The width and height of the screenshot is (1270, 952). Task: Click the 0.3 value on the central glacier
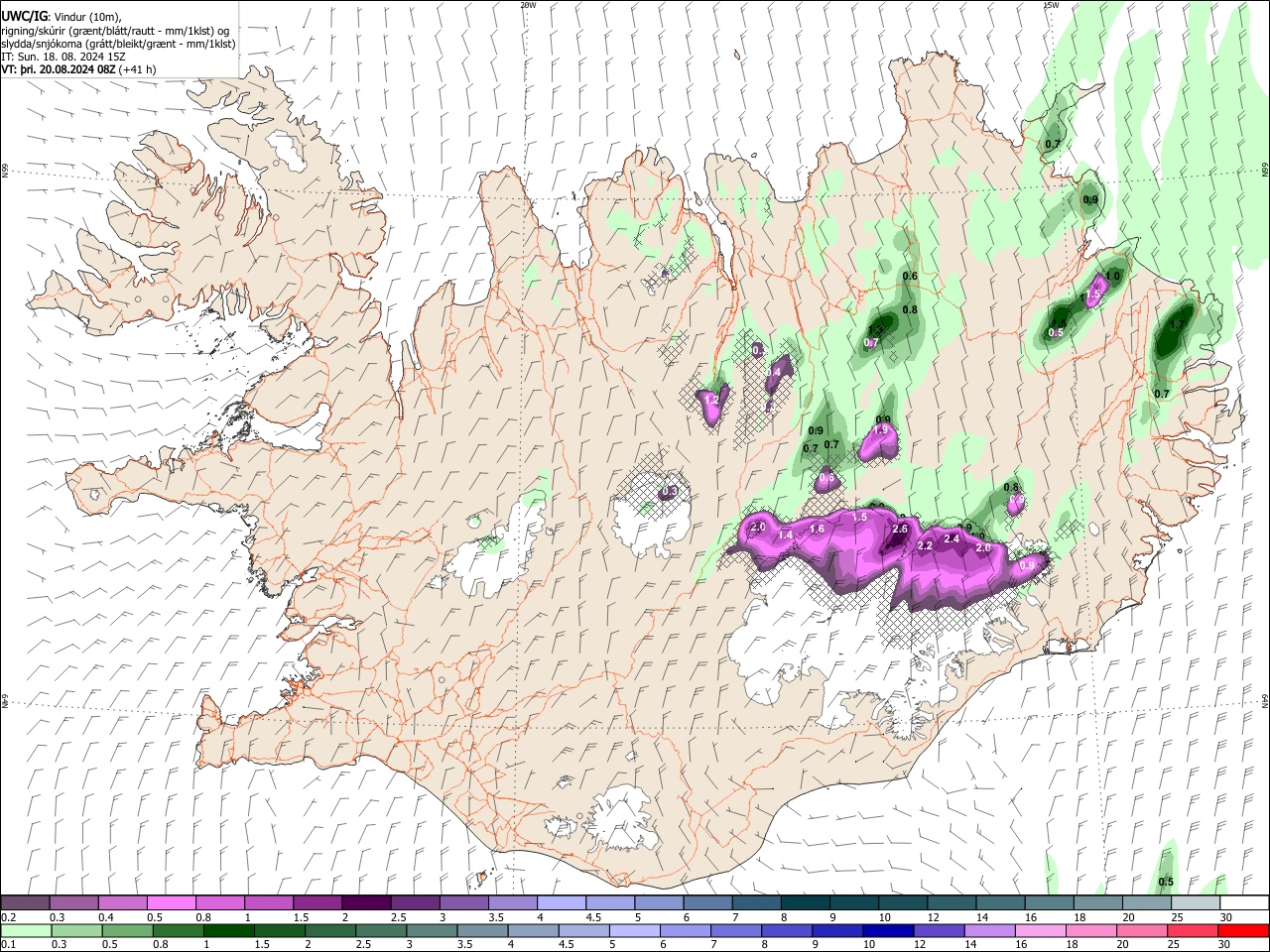670,491
